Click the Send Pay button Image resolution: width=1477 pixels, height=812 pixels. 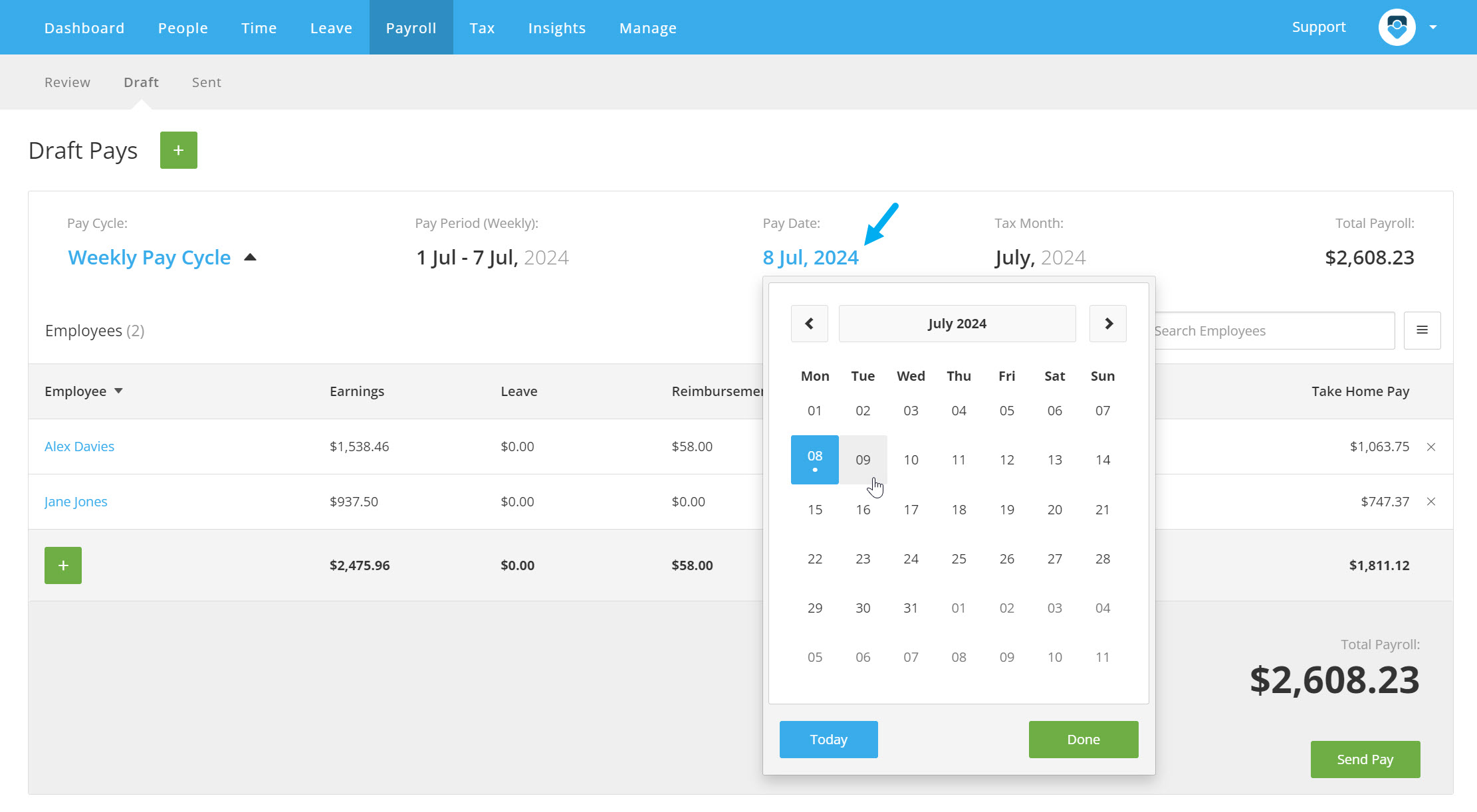[x=1365, y=760]
